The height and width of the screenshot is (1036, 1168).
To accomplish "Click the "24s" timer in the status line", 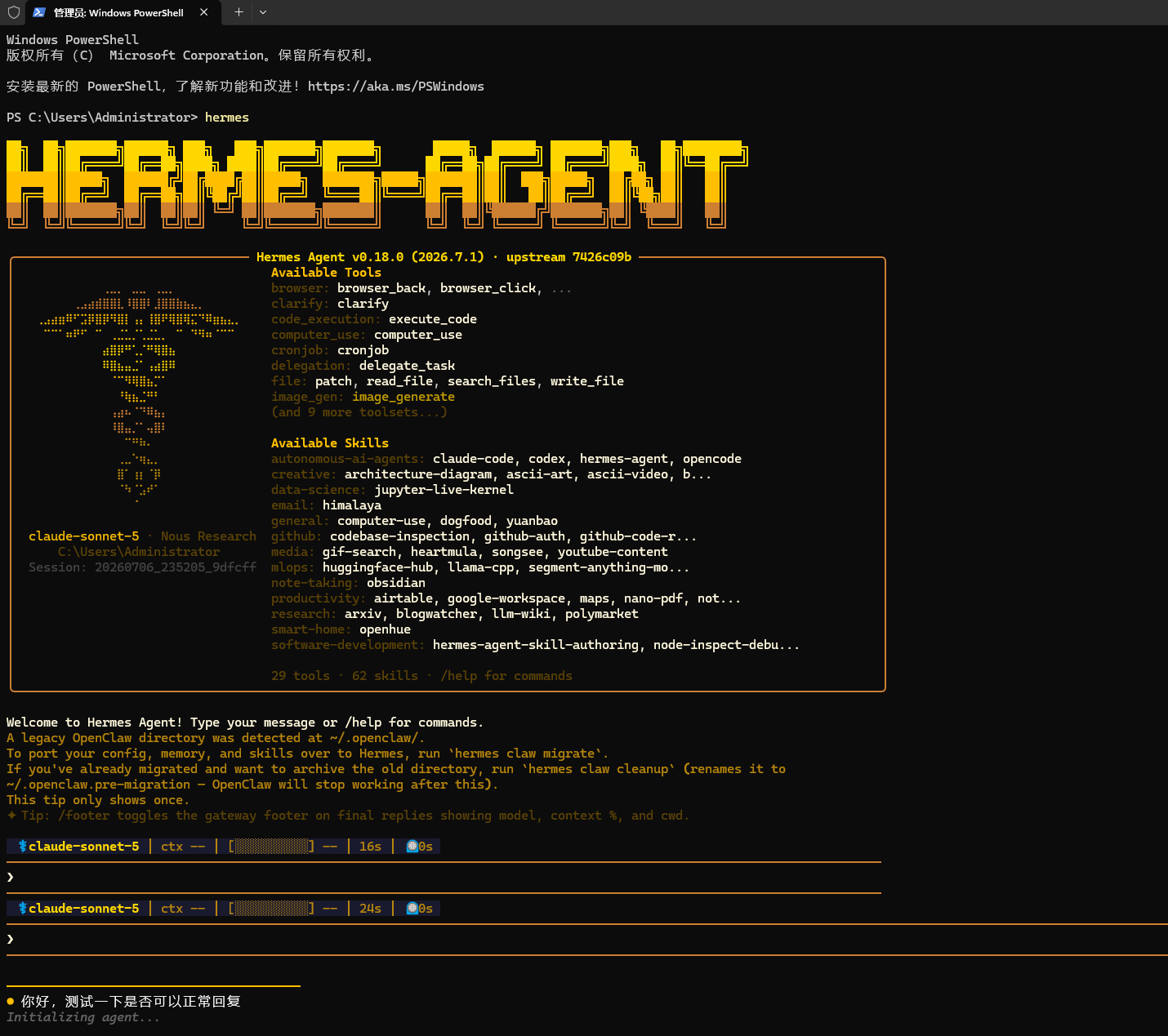I will coord(370,909).
